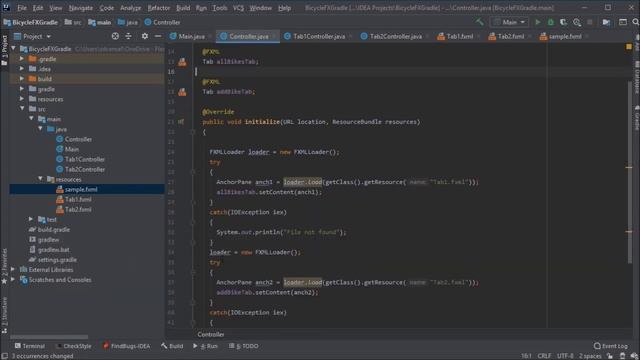This screenshot has height=360, width=640.
Task: Open FindBugs-IDEA tool window
Action: (126, 346)
